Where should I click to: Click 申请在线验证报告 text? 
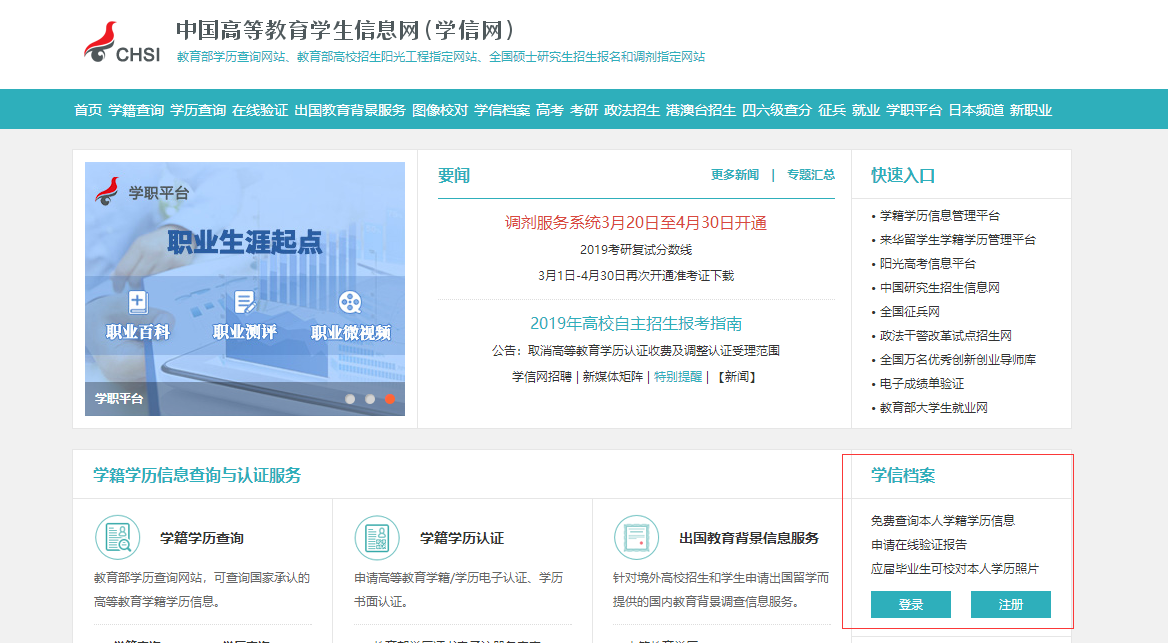(918, 545)
